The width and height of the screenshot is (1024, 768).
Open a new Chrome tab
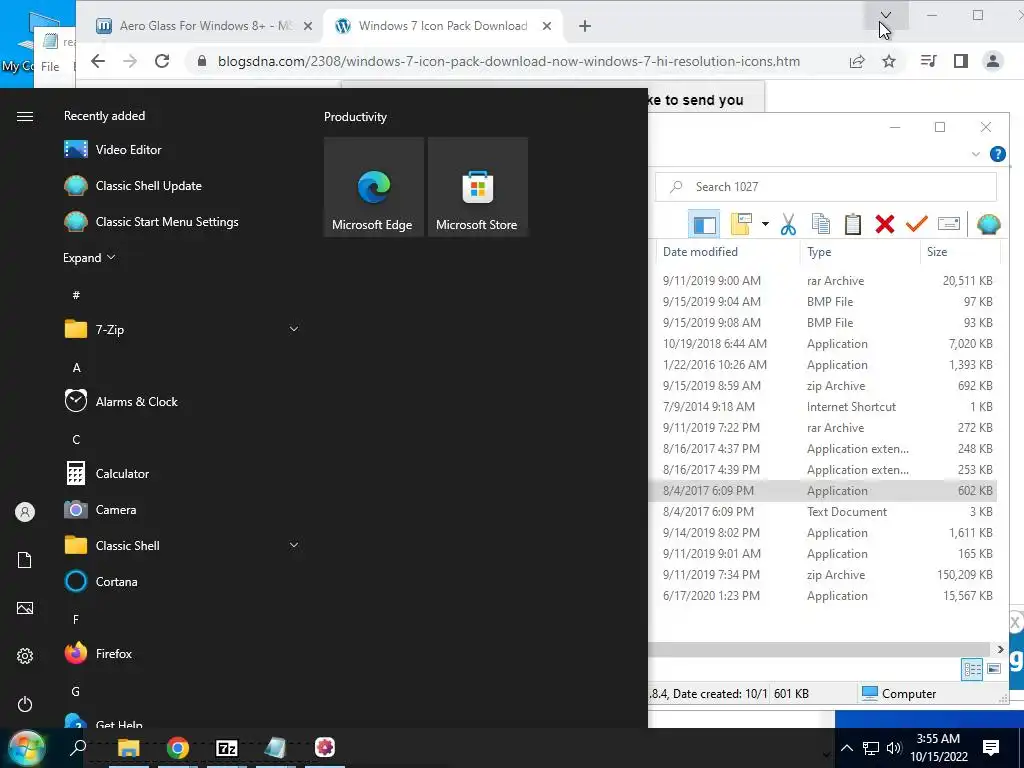click(585, 26)
